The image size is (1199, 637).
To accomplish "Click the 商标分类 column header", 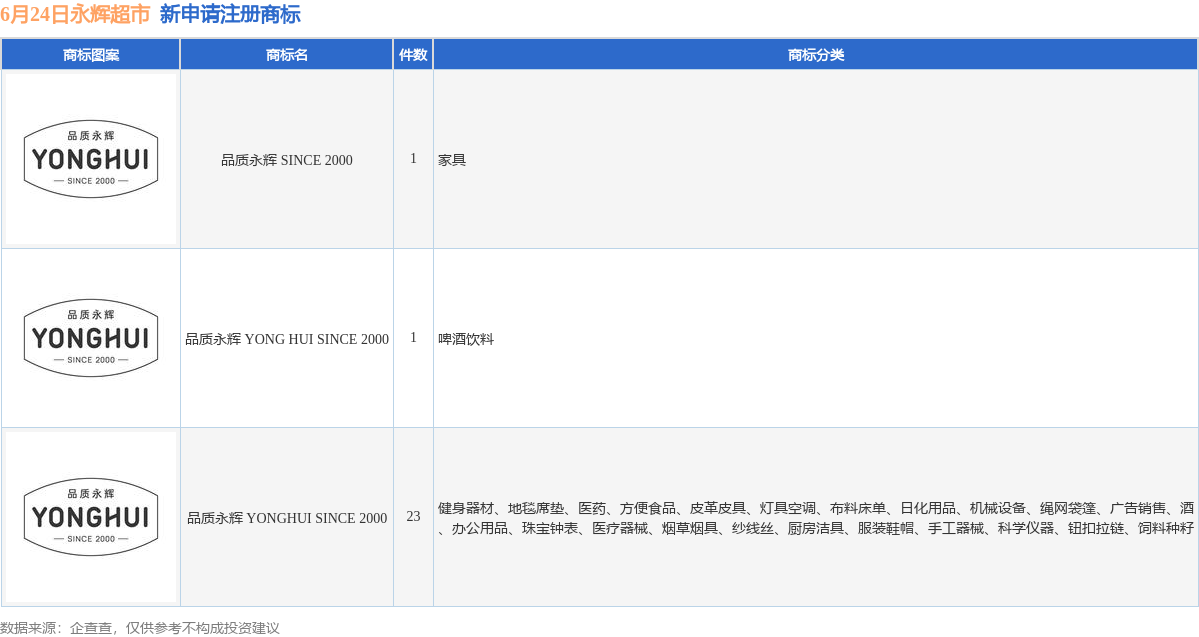I will [x=815, y=54].
